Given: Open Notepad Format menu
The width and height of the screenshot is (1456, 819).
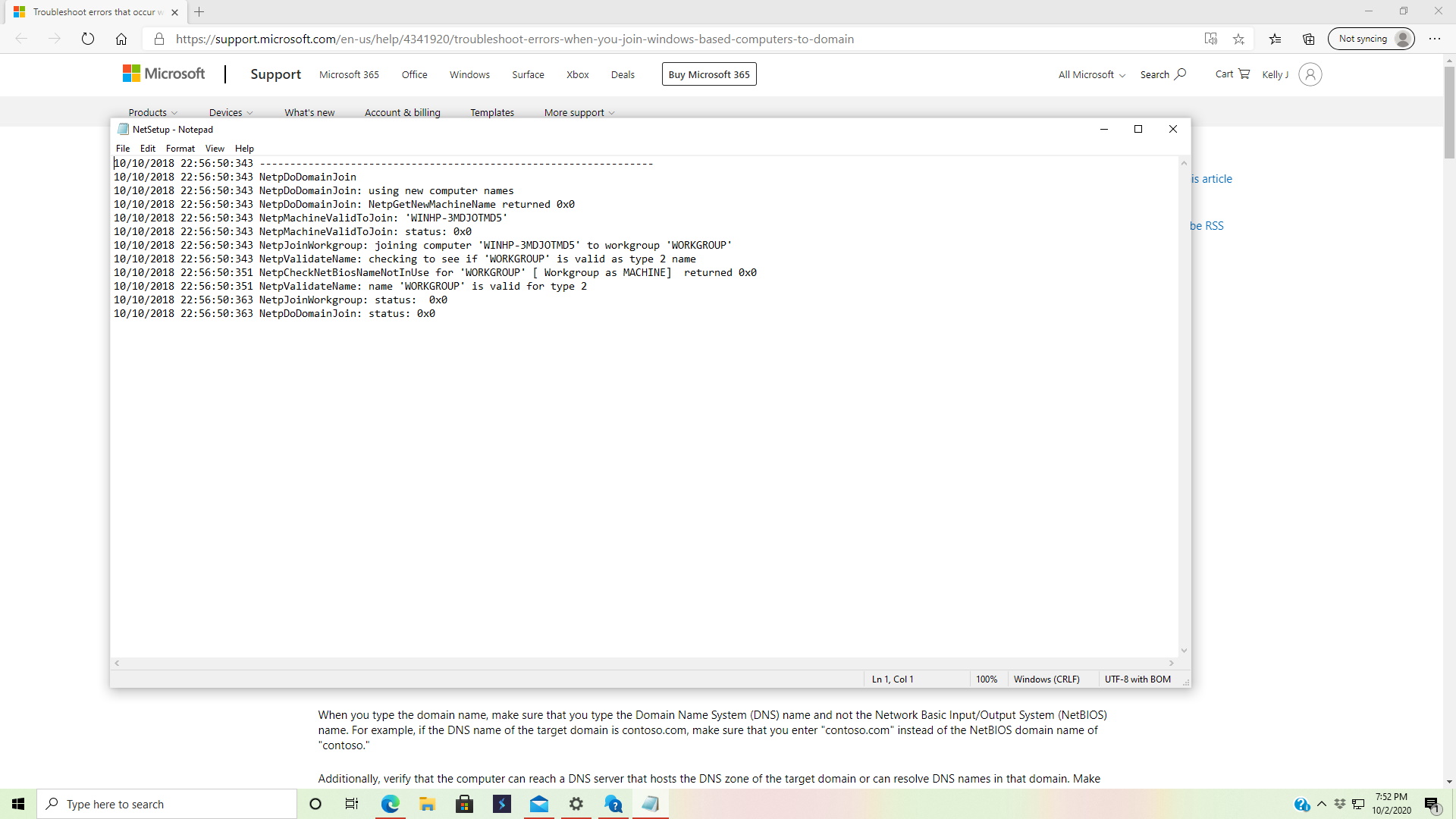Looking at the screenshot, I should (x=180, y=149).
